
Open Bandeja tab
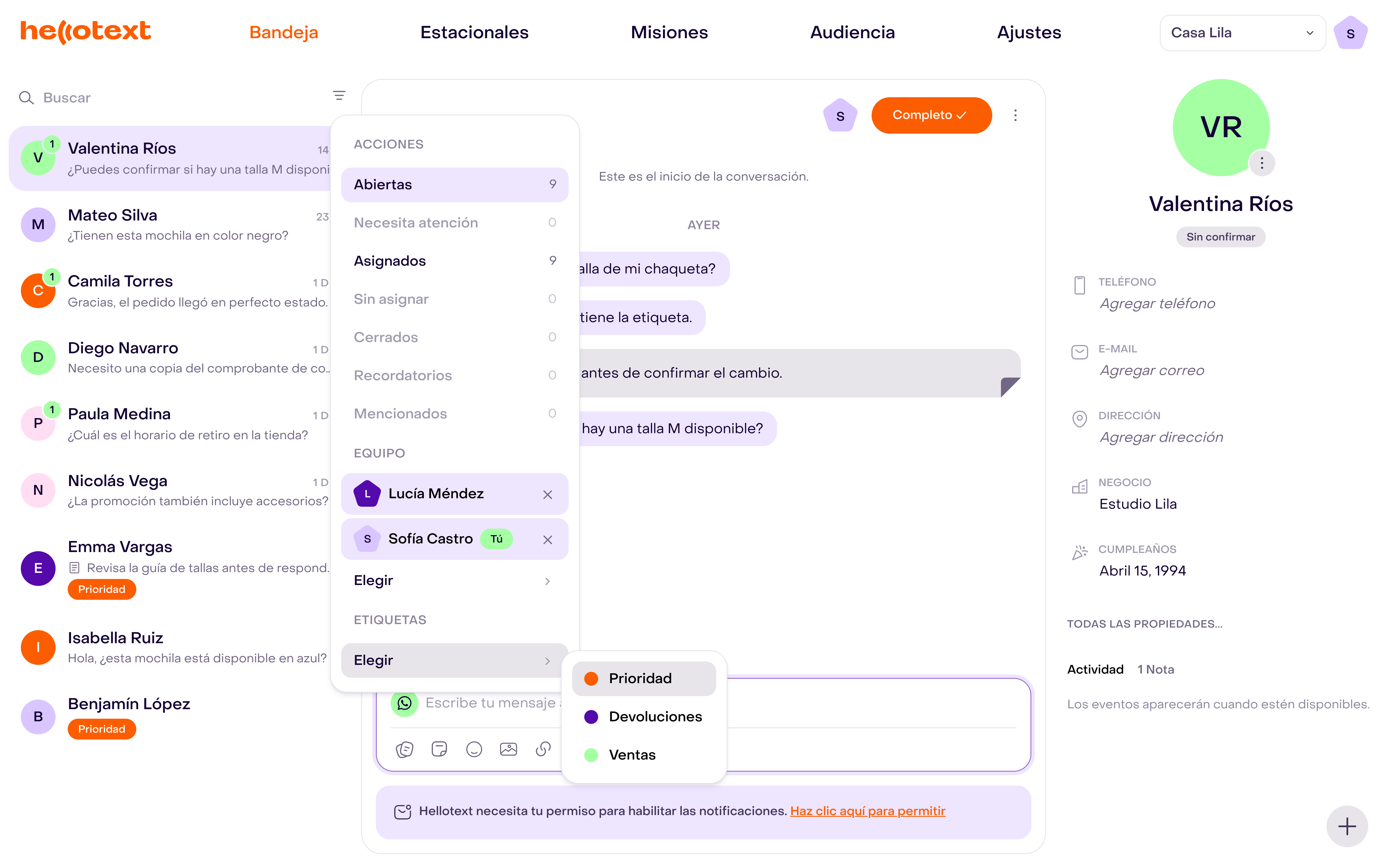tap(283, 33)
